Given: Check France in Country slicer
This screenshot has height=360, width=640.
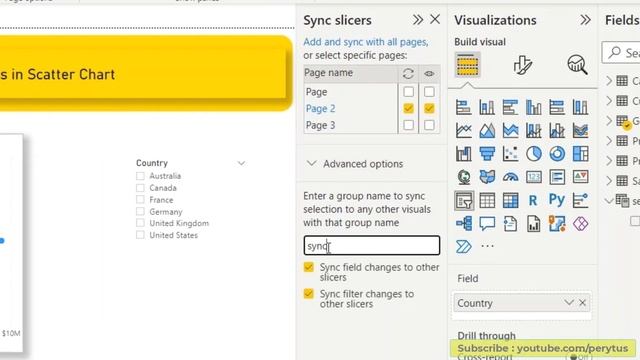Looking at the screenshot, I should point(140,200).
